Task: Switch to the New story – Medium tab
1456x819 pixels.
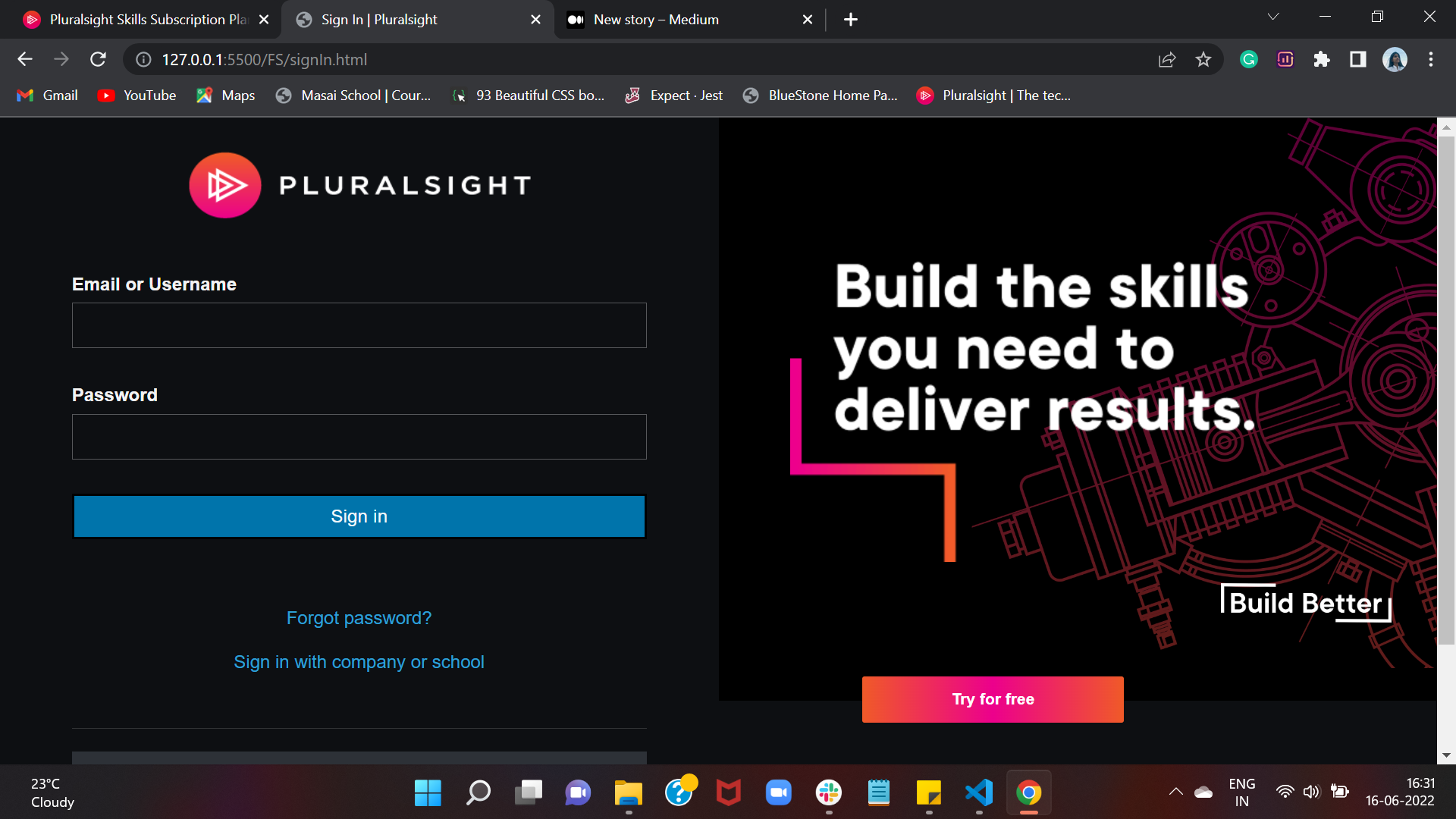Action: (x=656, y=19)
